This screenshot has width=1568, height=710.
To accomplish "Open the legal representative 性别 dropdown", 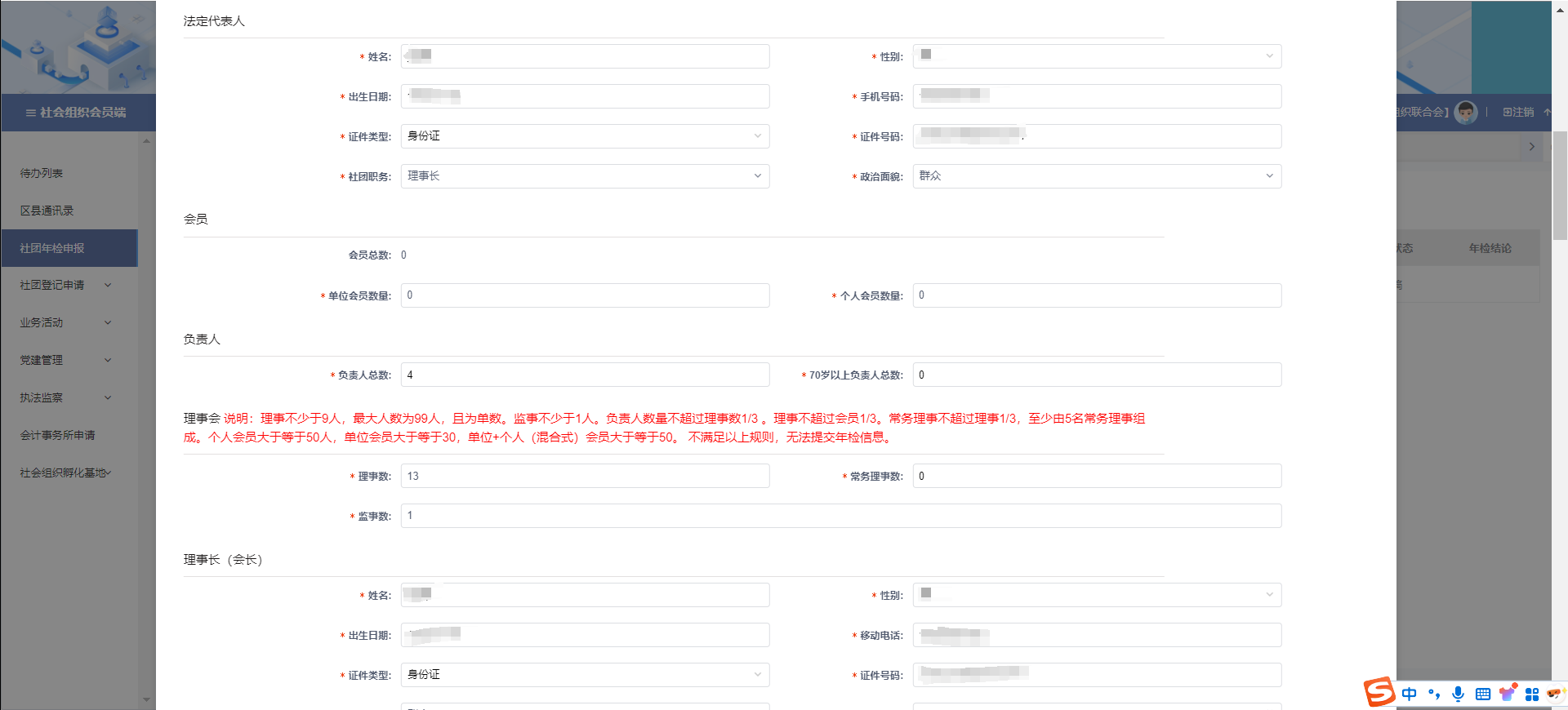I will tap(1096, 56).
